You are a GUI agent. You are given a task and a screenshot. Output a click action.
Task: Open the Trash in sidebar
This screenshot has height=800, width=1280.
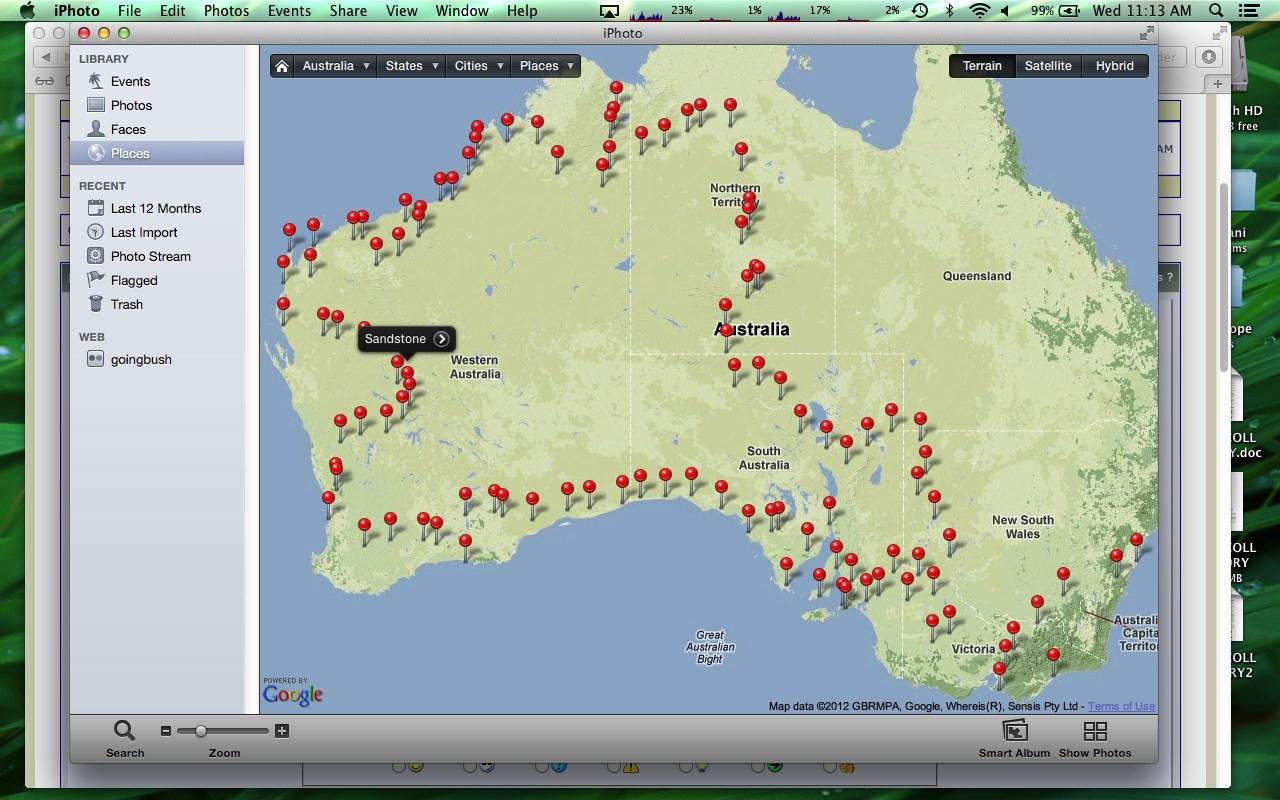126,304
